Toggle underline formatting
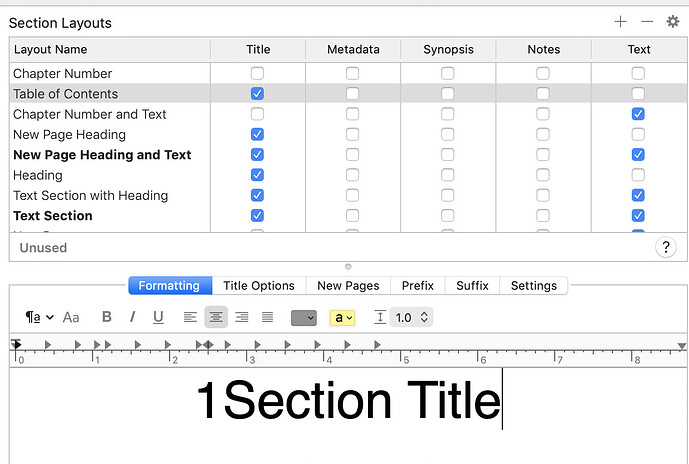Image resolution: width=689 pixels, height=464 pixels. [158, 317]
